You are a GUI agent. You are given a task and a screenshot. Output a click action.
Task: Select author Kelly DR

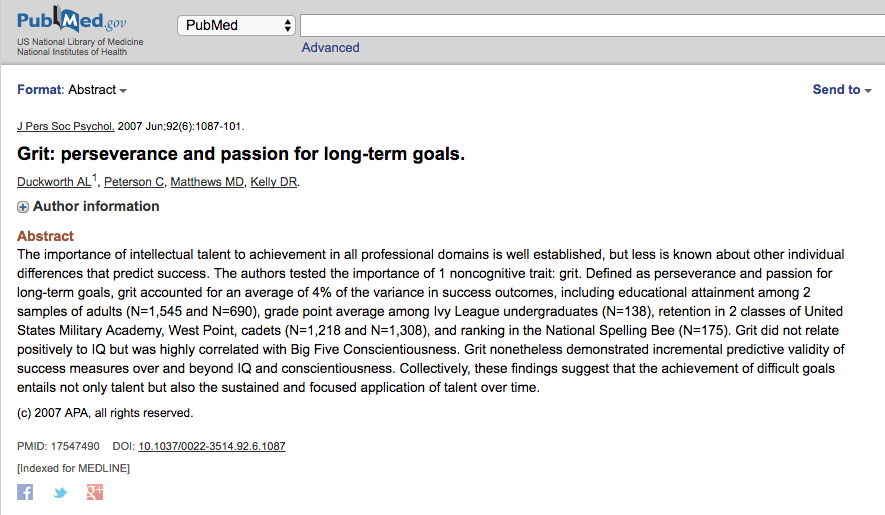274,182
